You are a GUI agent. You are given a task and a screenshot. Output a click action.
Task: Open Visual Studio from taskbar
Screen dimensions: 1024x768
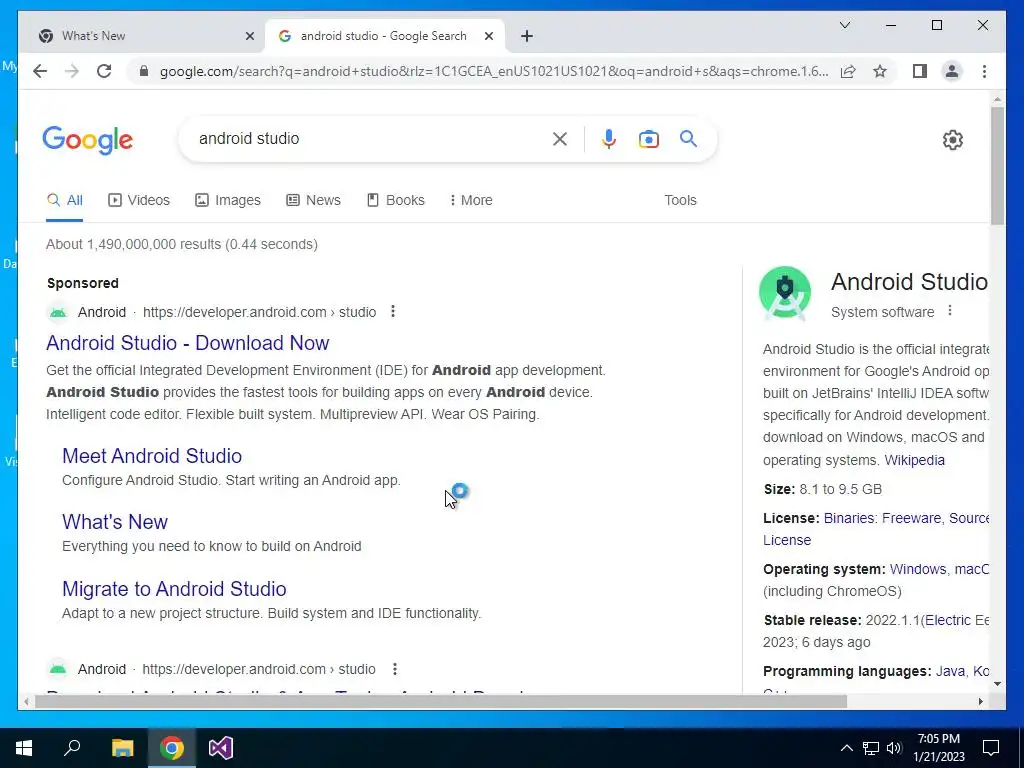pyautogui.click(x=221, y=748)
